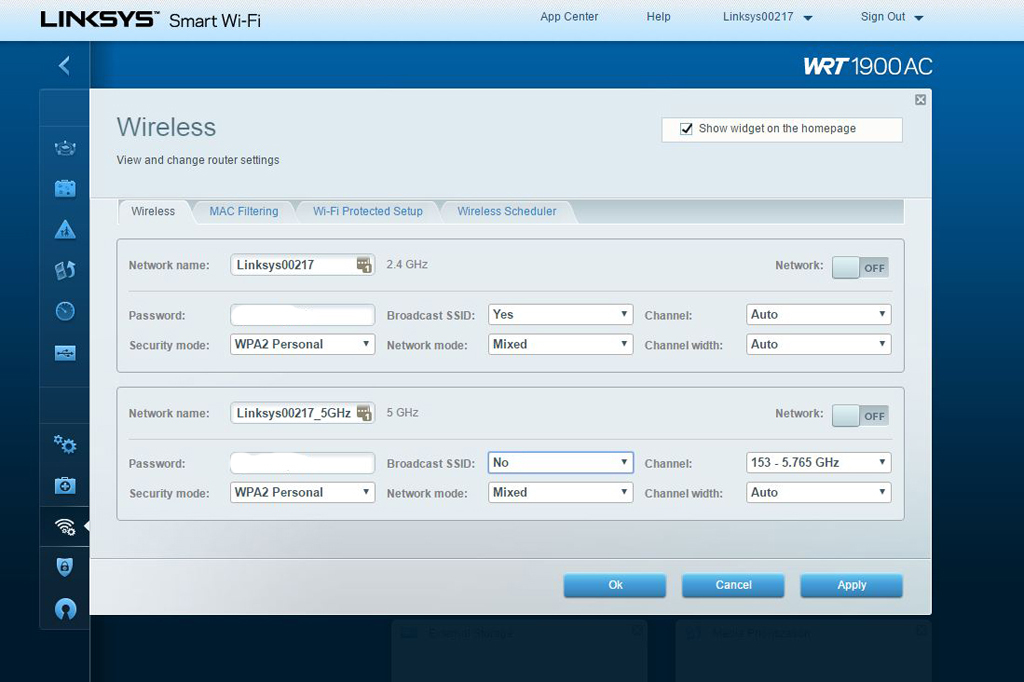Screen dimensions: 1024x682
Task: Open the Speed Test gauge icon
Action: (65, 311)
